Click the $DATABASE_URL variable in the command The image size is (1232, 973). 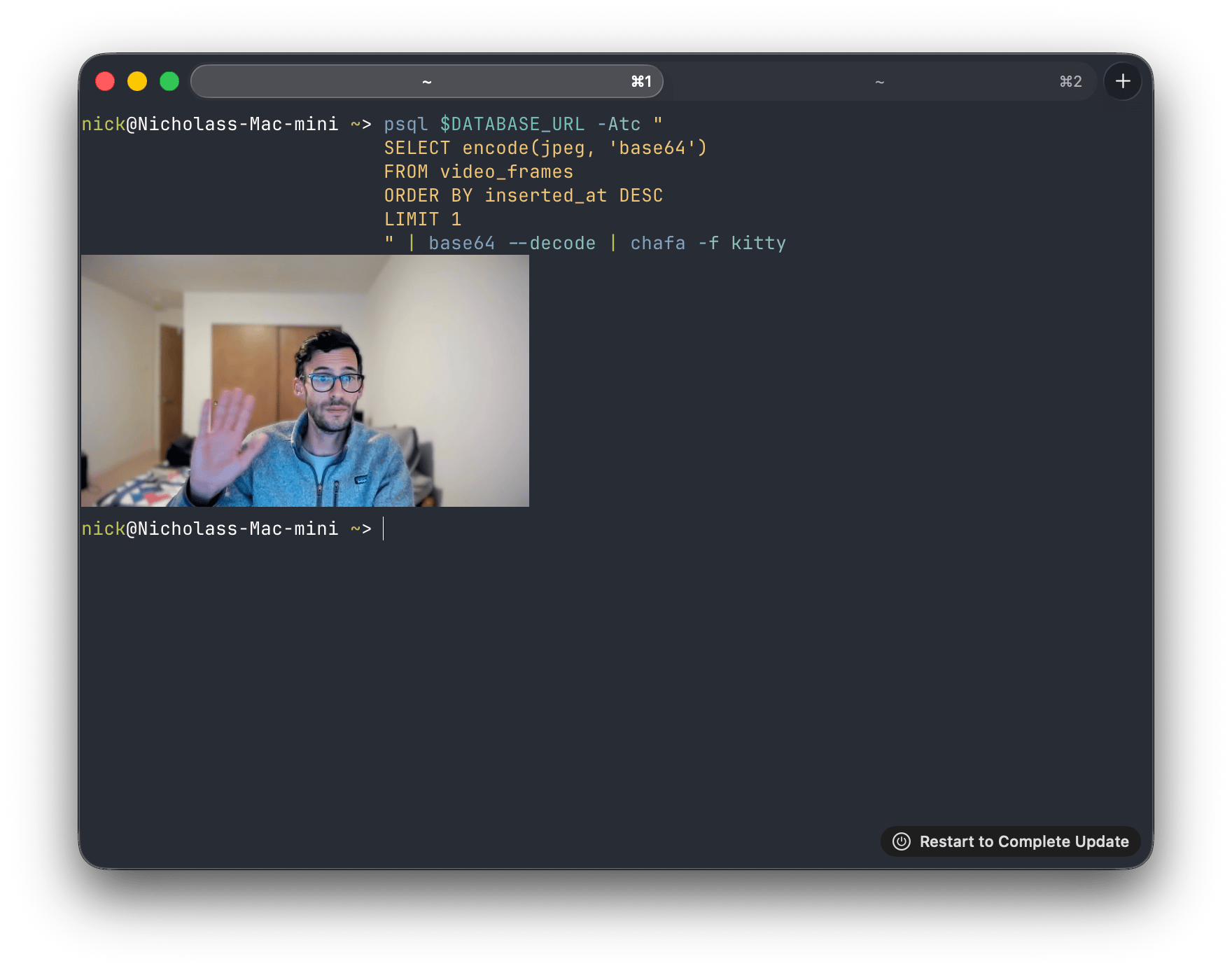(x=513, y=124)
